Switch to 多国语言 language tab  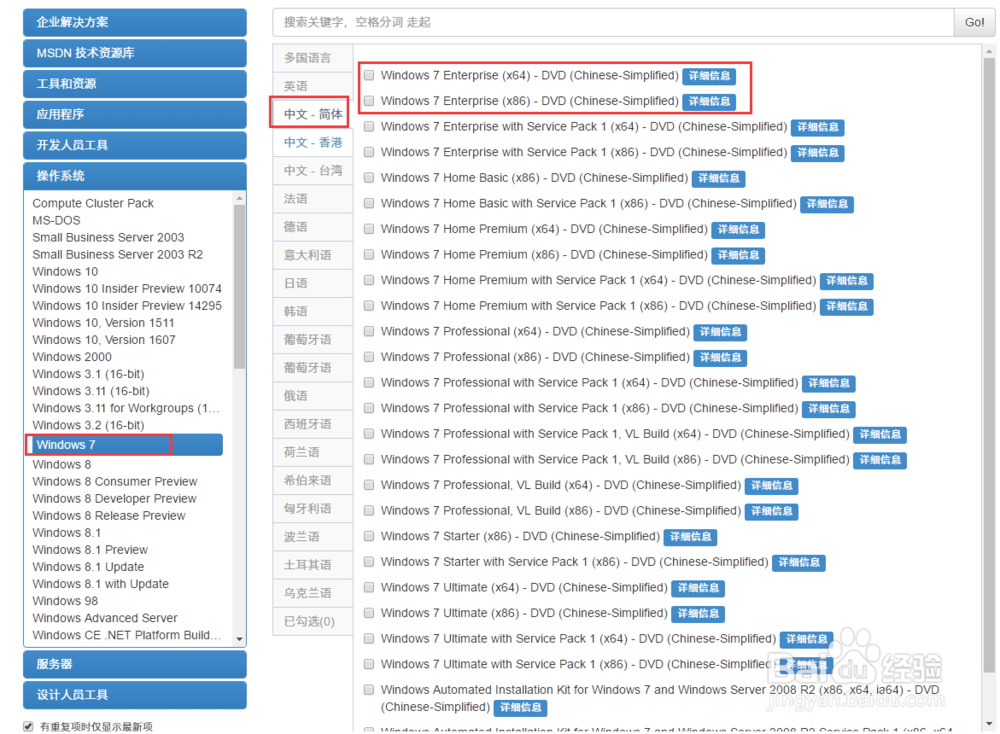click(x=312, y=58)
